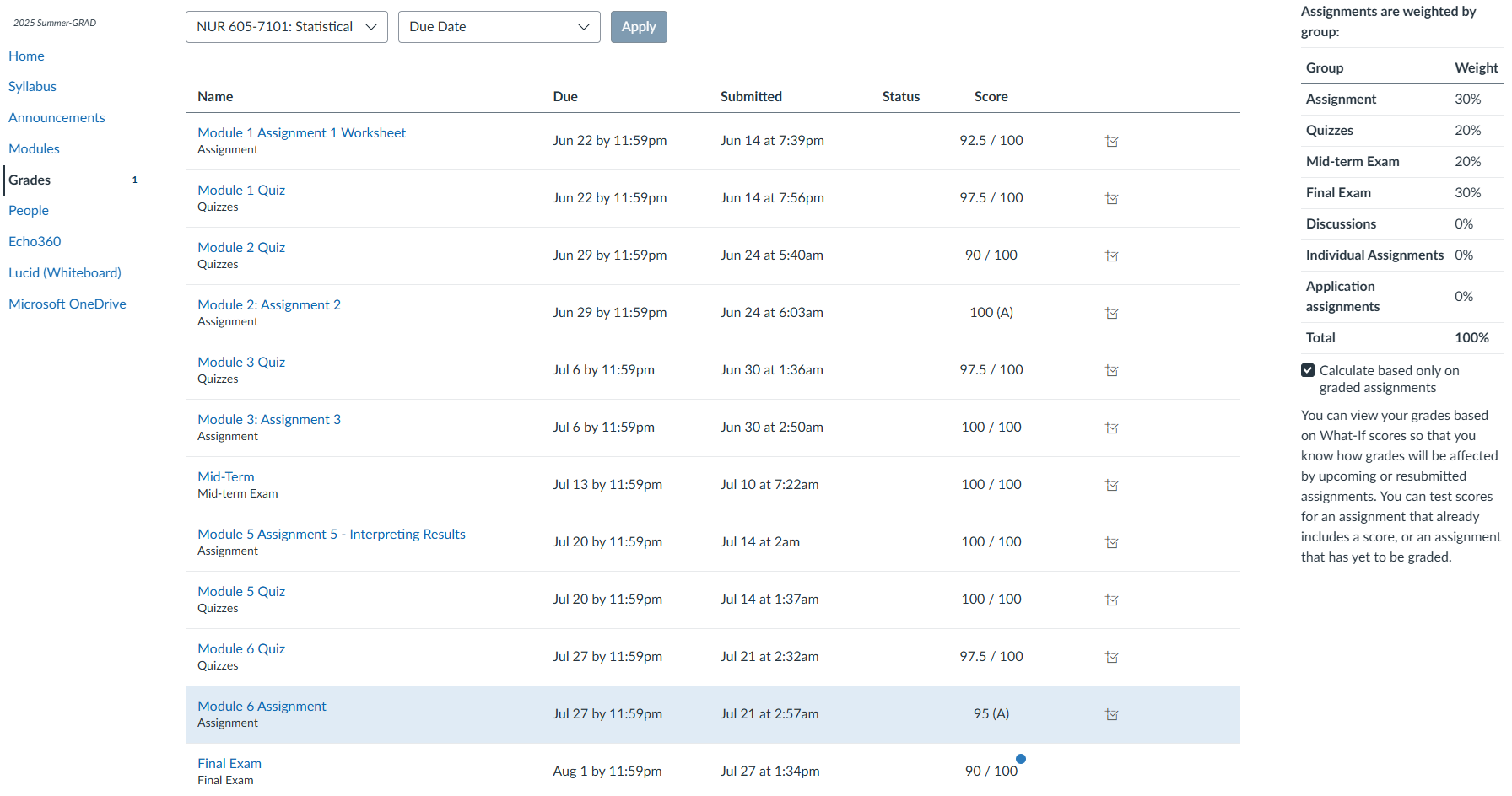Open Announcements in the course sidebar

click(x=57, y=117)
